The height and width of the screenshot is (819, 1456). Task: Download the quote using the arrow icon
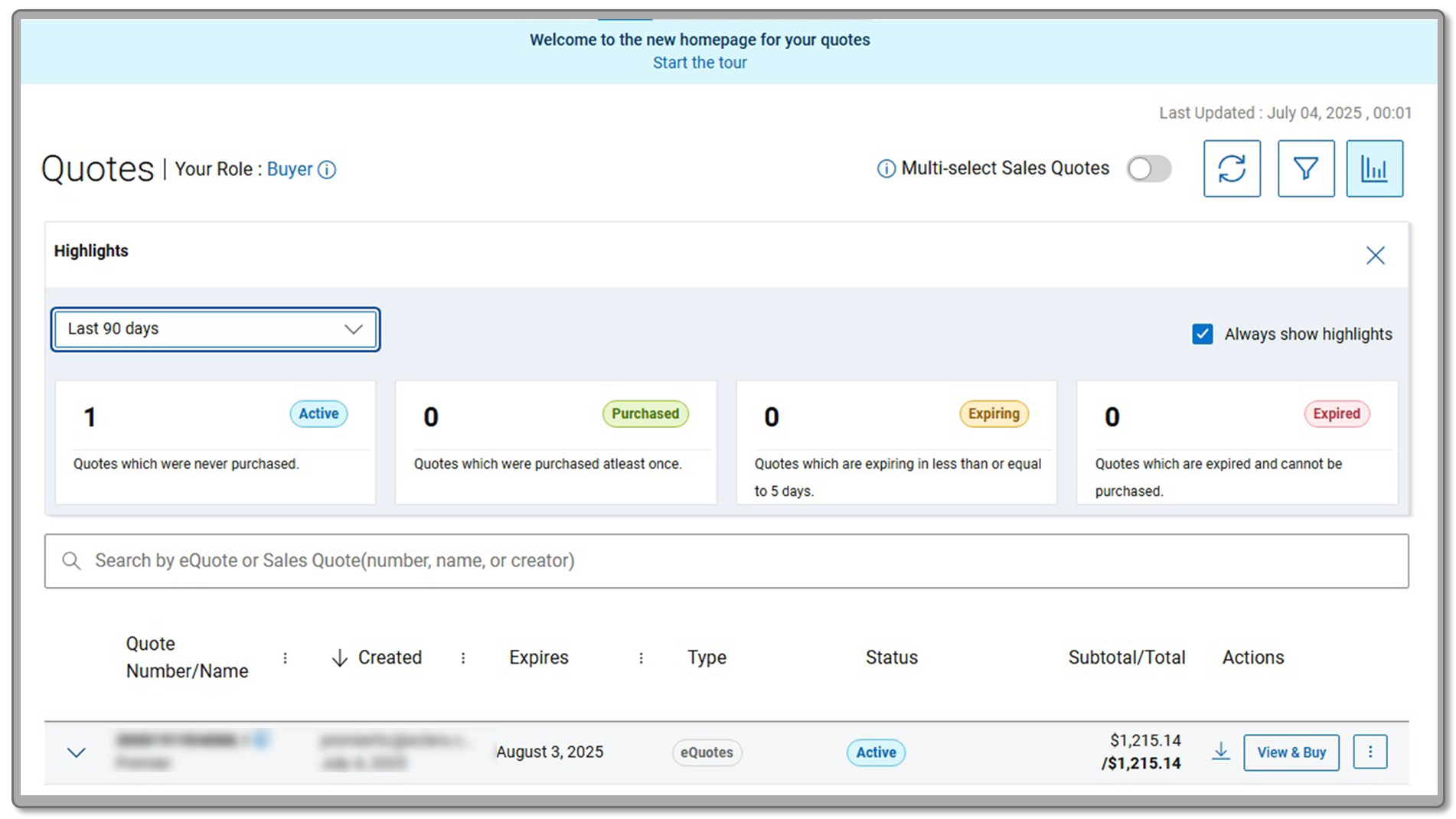[1221, 752]
